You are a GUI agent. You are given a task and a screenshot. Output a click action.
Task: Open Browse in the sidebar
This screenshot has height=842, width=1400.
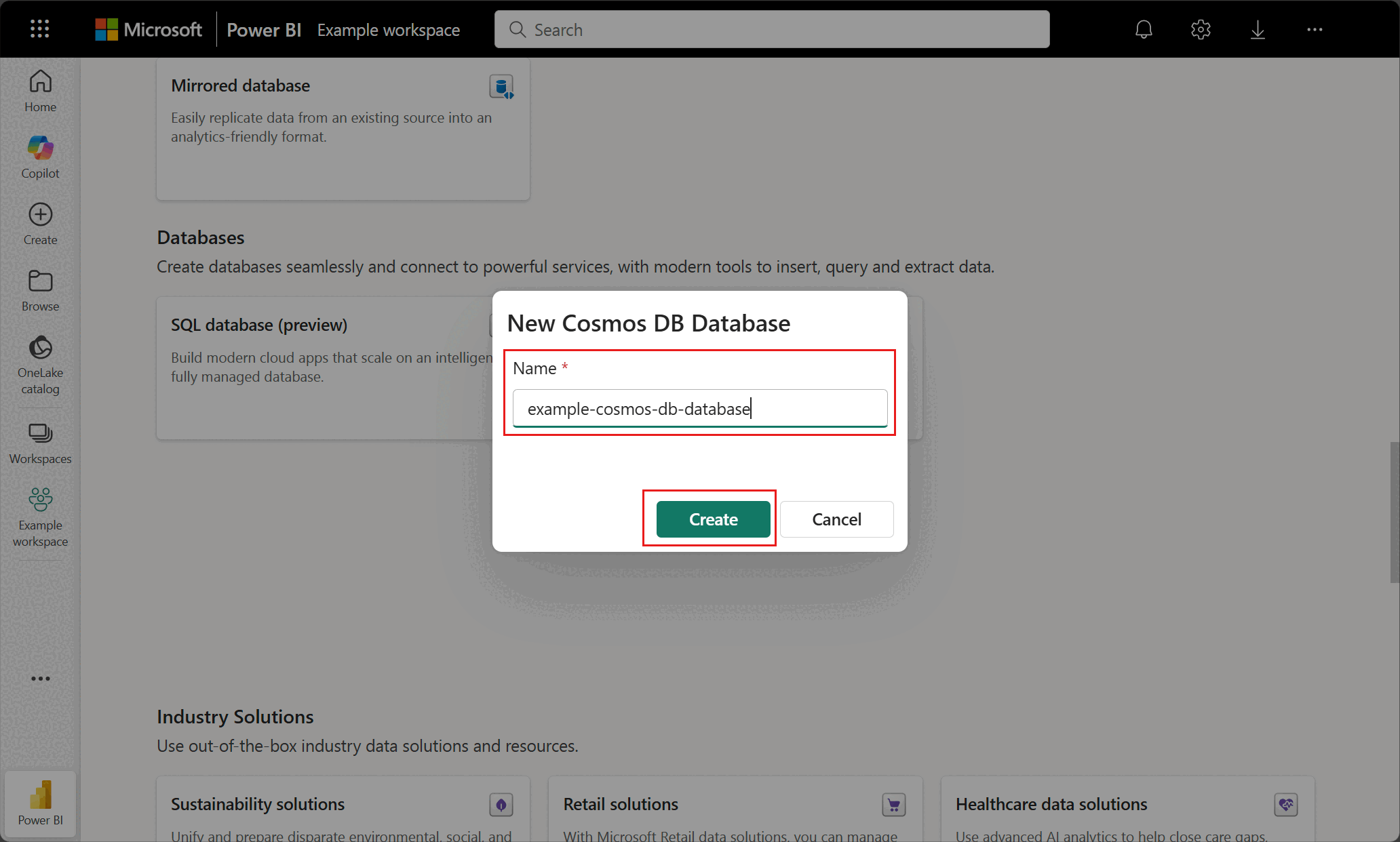pos(40,291)
